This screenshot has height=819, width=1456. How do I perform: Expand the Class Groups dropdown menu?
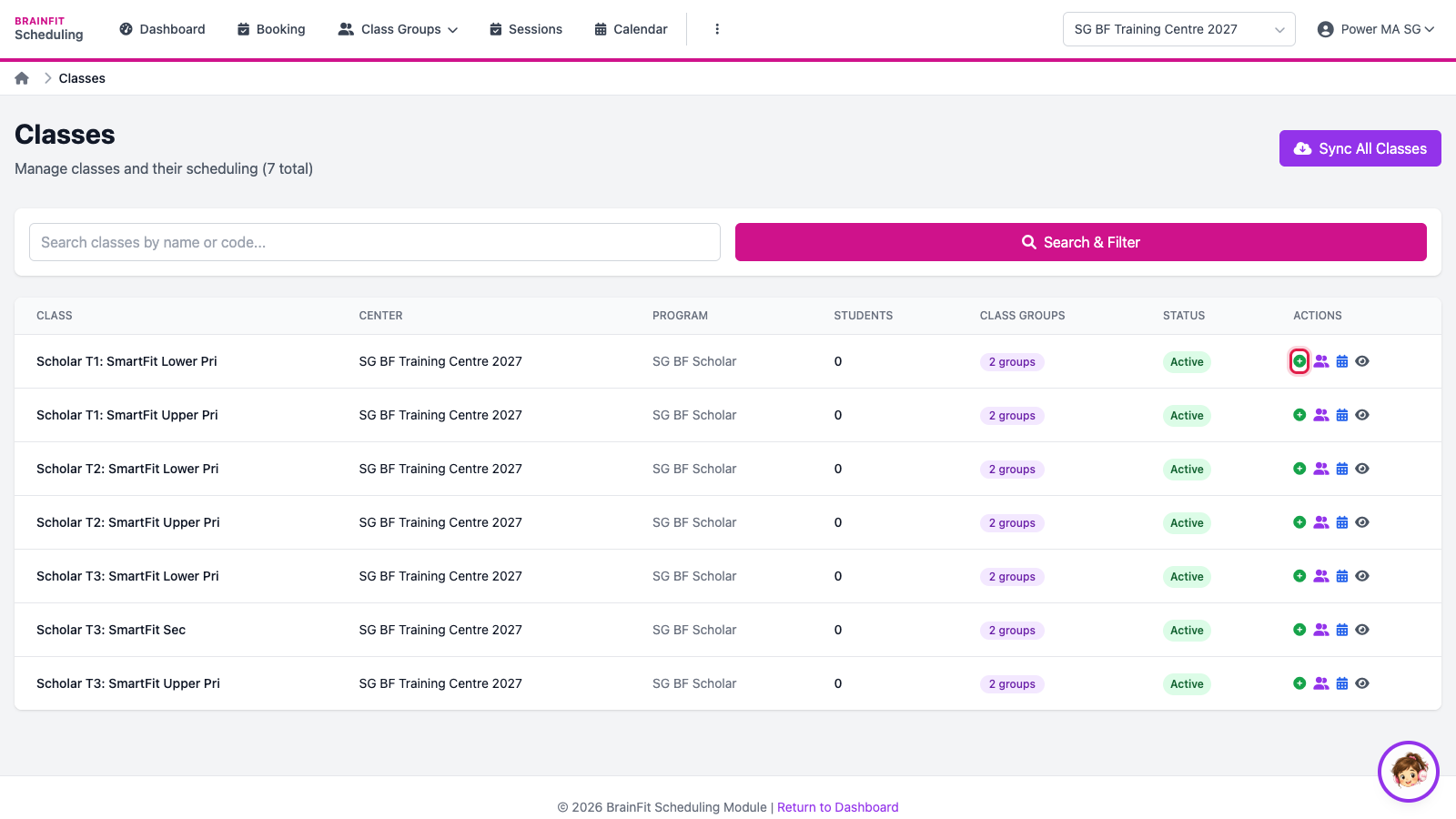pos(398,29)
